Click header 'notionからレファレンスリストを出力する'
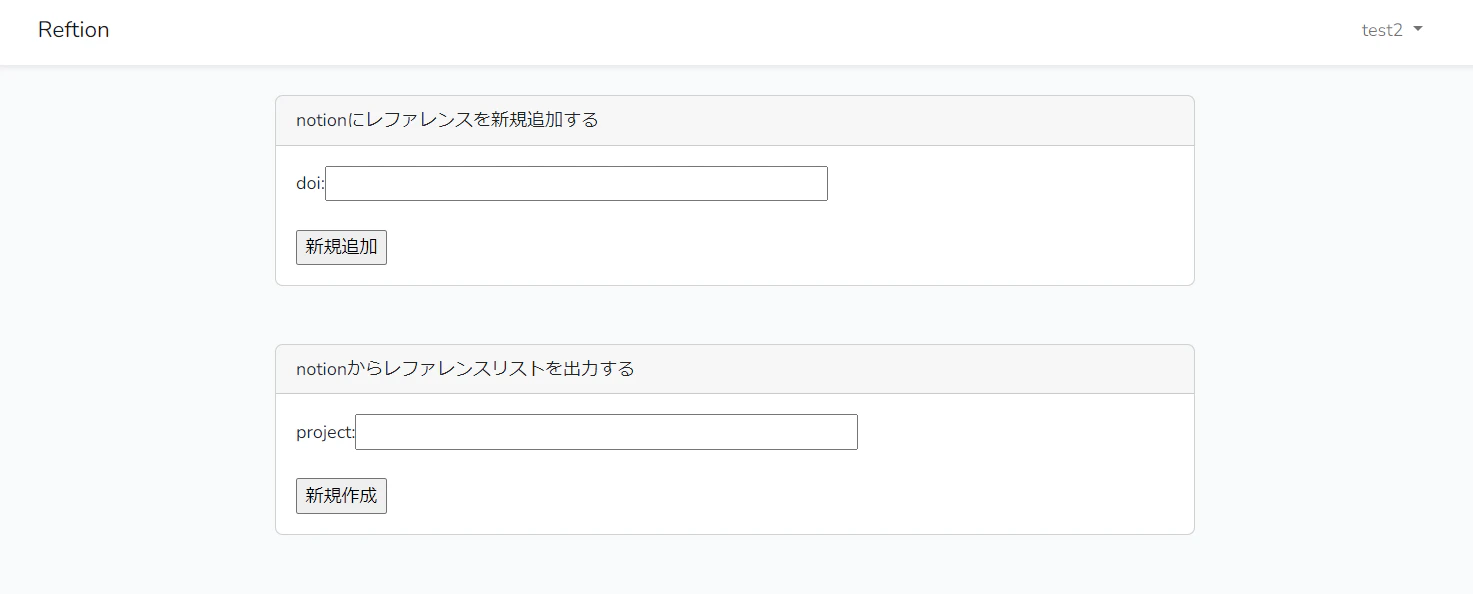 [465, 369]
